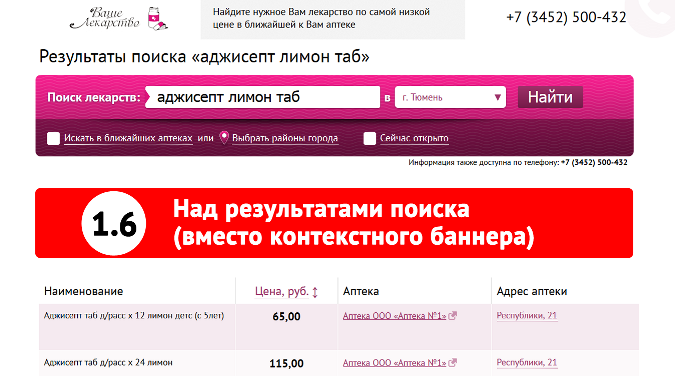This screenshot has width=675, height=376.
Task: Click the city dropdown arrow
Action: pyautogui.click(x=497, y=97)
